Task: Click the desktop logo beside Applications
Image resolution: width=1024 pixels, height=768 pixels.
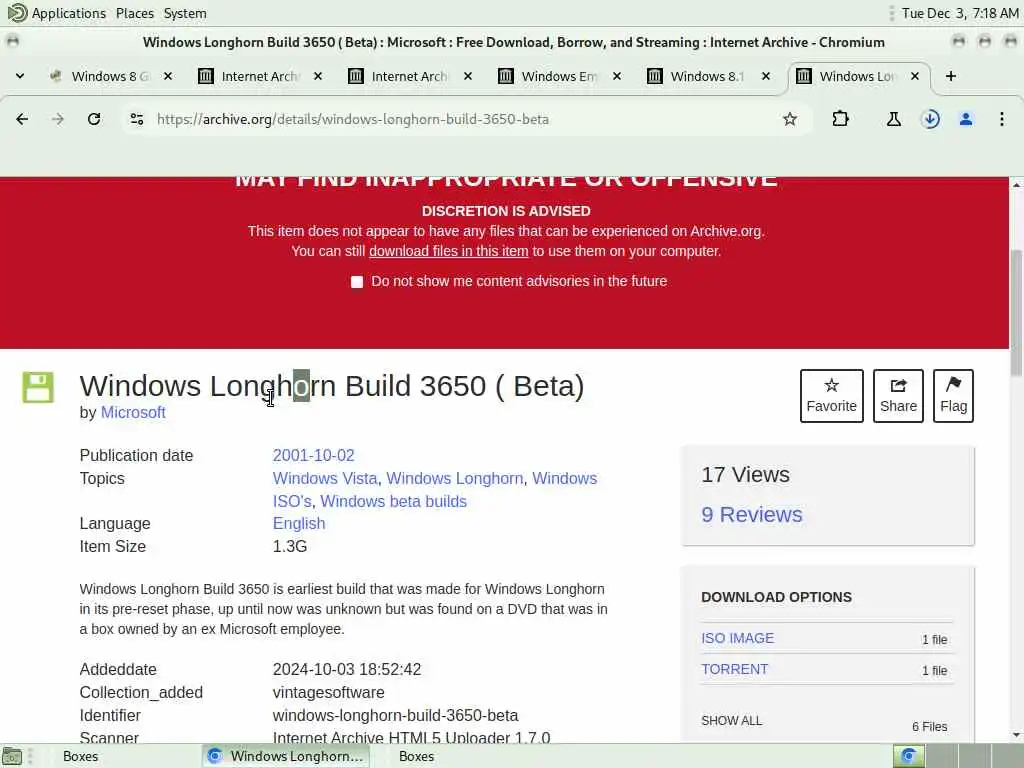Action: click(17, 12)
